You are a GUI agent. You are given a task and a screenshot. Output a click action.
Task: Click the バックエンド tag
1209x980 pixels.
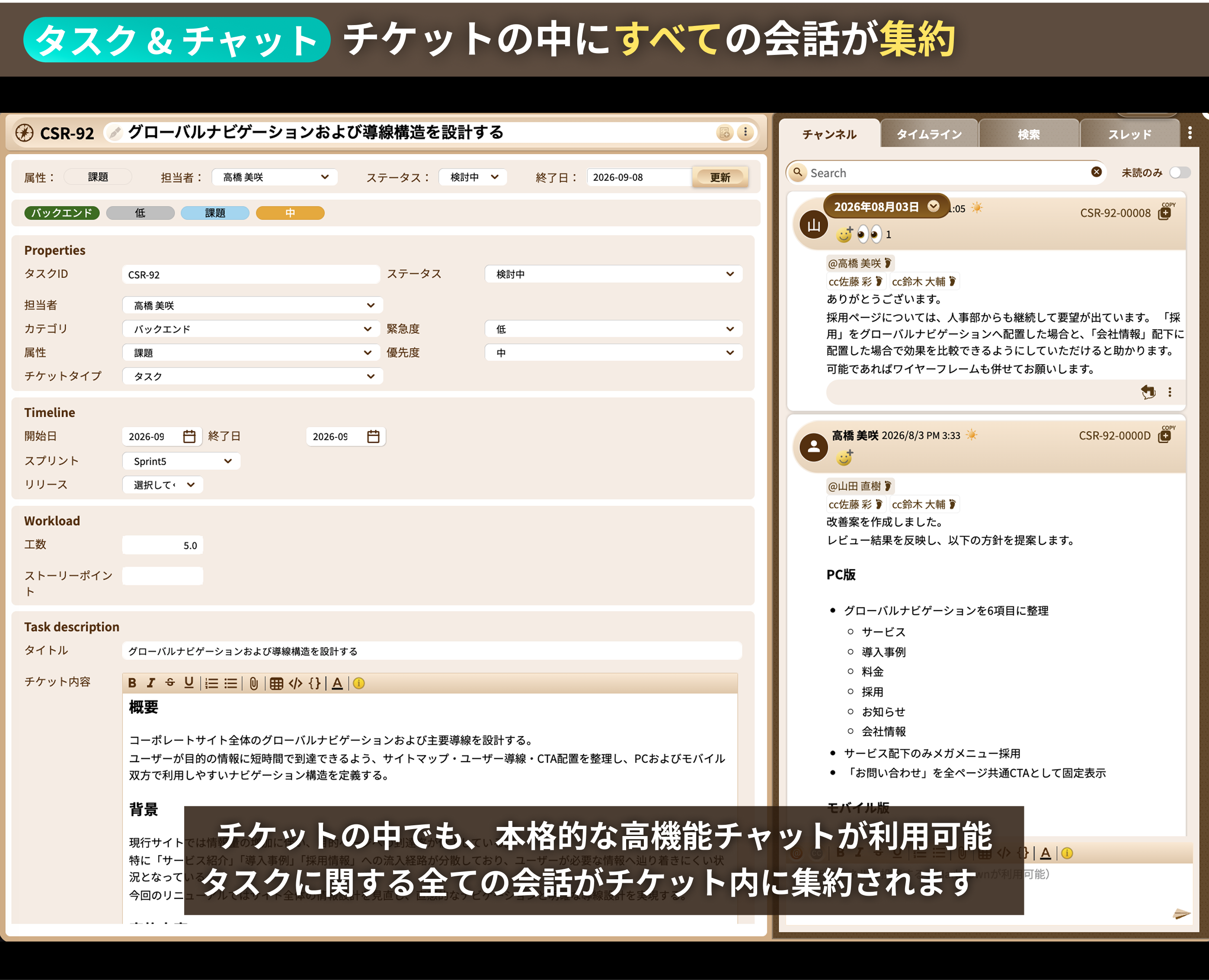62,213
